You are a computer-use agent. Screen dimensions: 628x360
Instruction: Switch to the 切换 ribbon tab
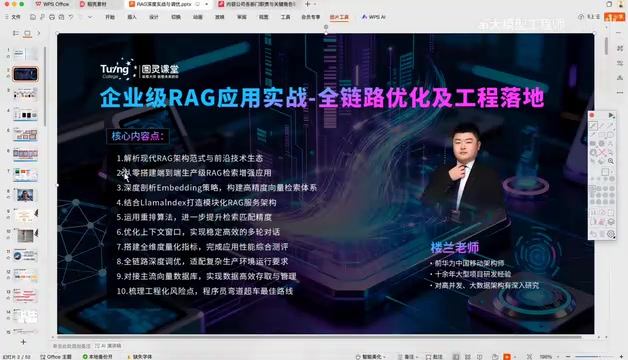pyautogui.click(x=176, y=17)
